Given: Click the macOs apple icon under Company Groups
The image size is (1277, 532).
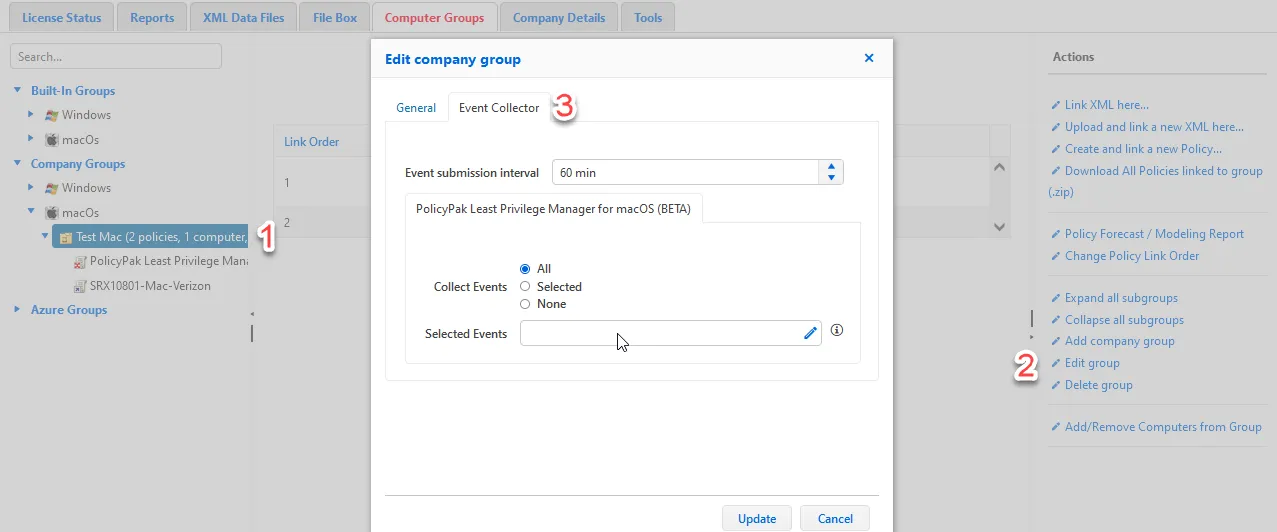Looking at the screenshot, I should pos(52,213).
